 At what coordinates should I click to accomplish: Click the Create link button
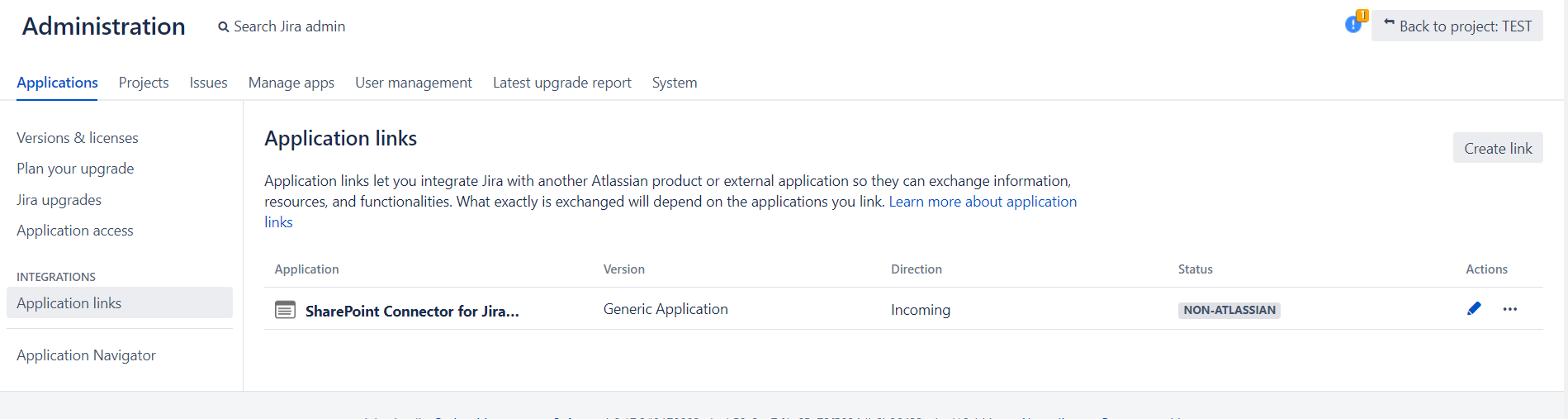pyautogui.click(x=1497, y=149)
